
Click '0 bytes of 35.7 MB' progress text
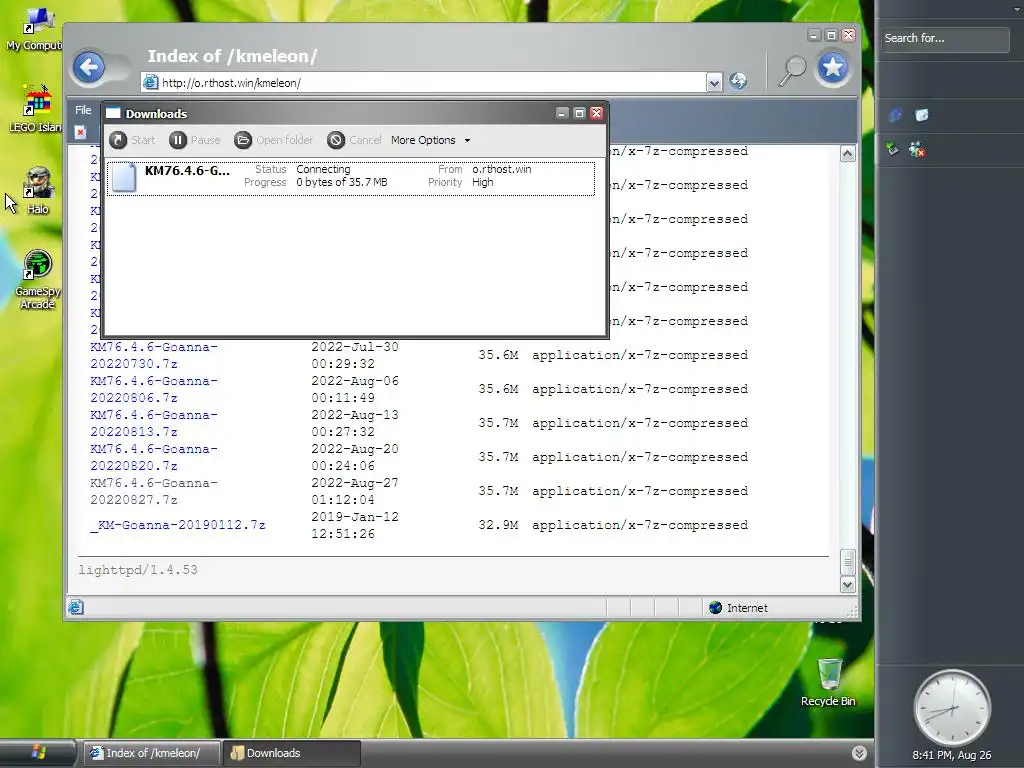coord(342,182)
